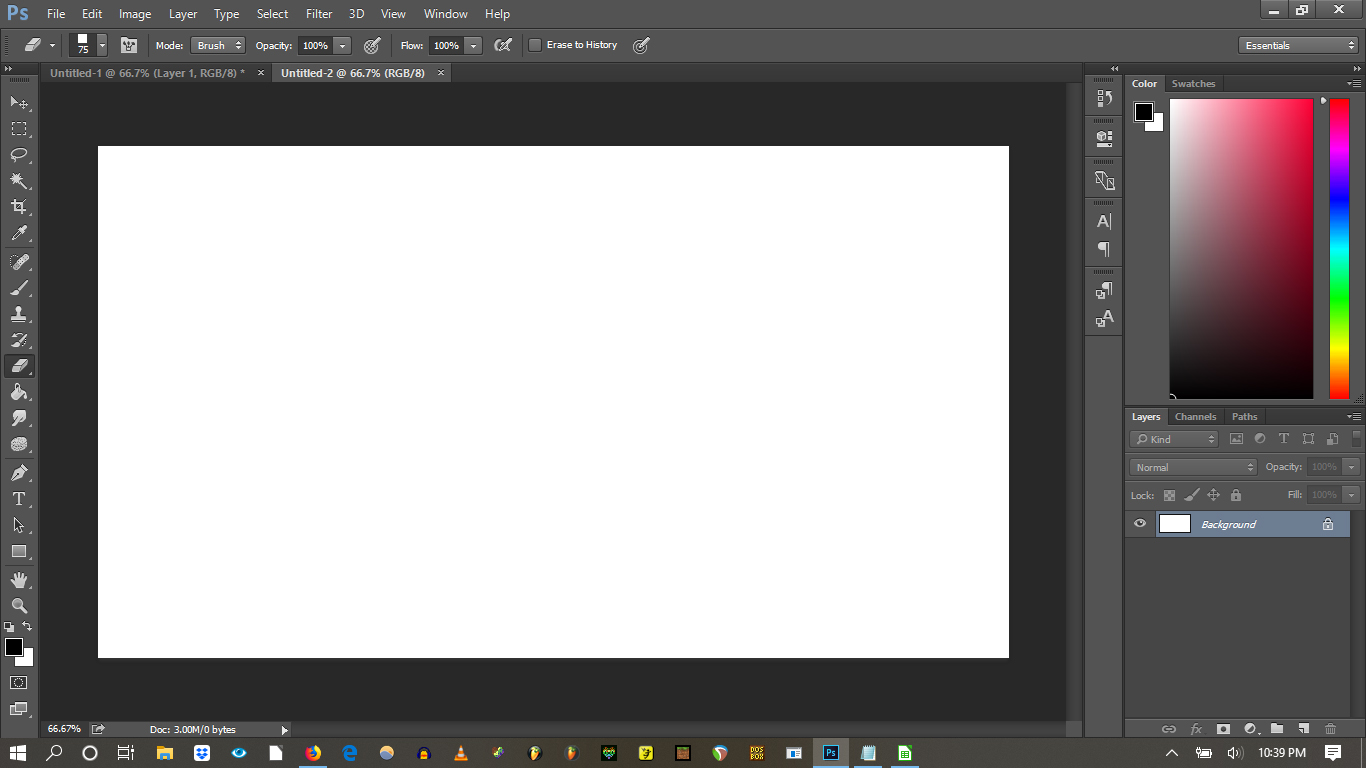Toggle layer filtering on or off
The width and height of the screenshot is (1366, 768).
pos(1357,438)
